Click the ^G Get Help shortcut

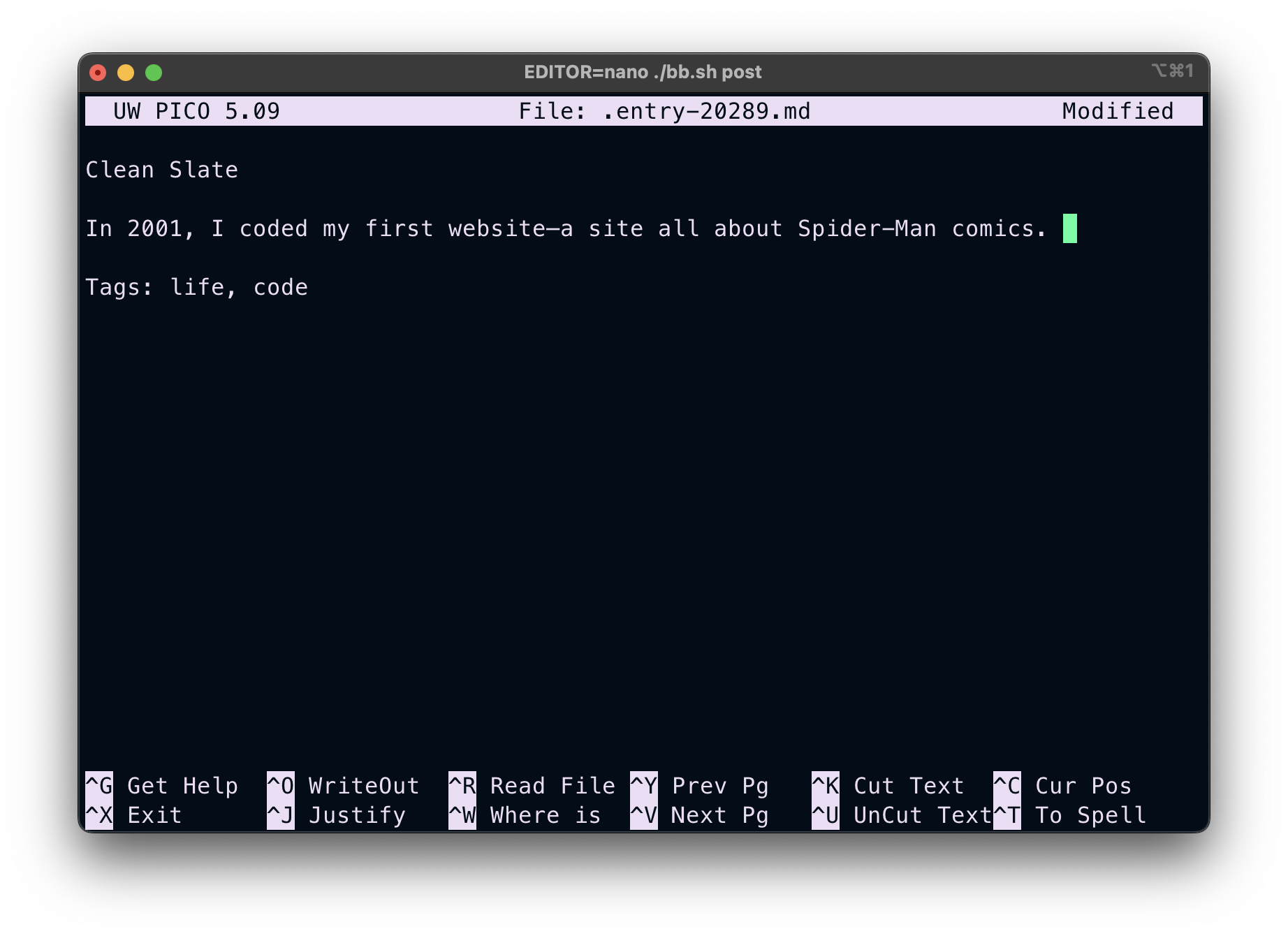161,786
